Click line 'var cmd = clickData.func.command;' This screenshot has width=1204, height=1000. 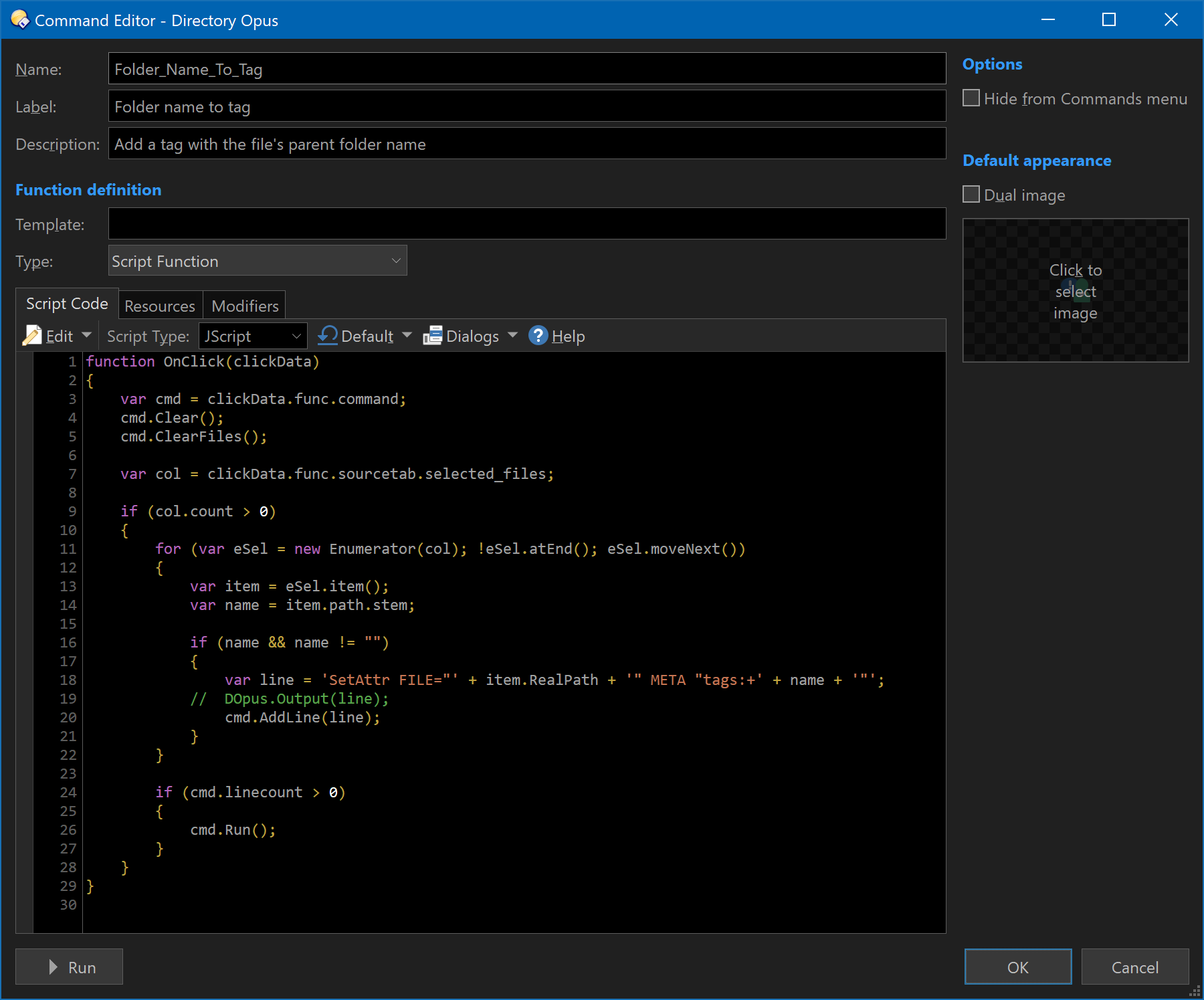[x=264, y=399]
